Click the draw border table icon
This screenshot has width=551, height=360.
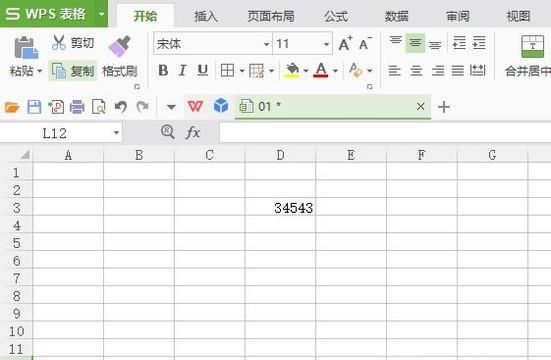click(257, 71)
